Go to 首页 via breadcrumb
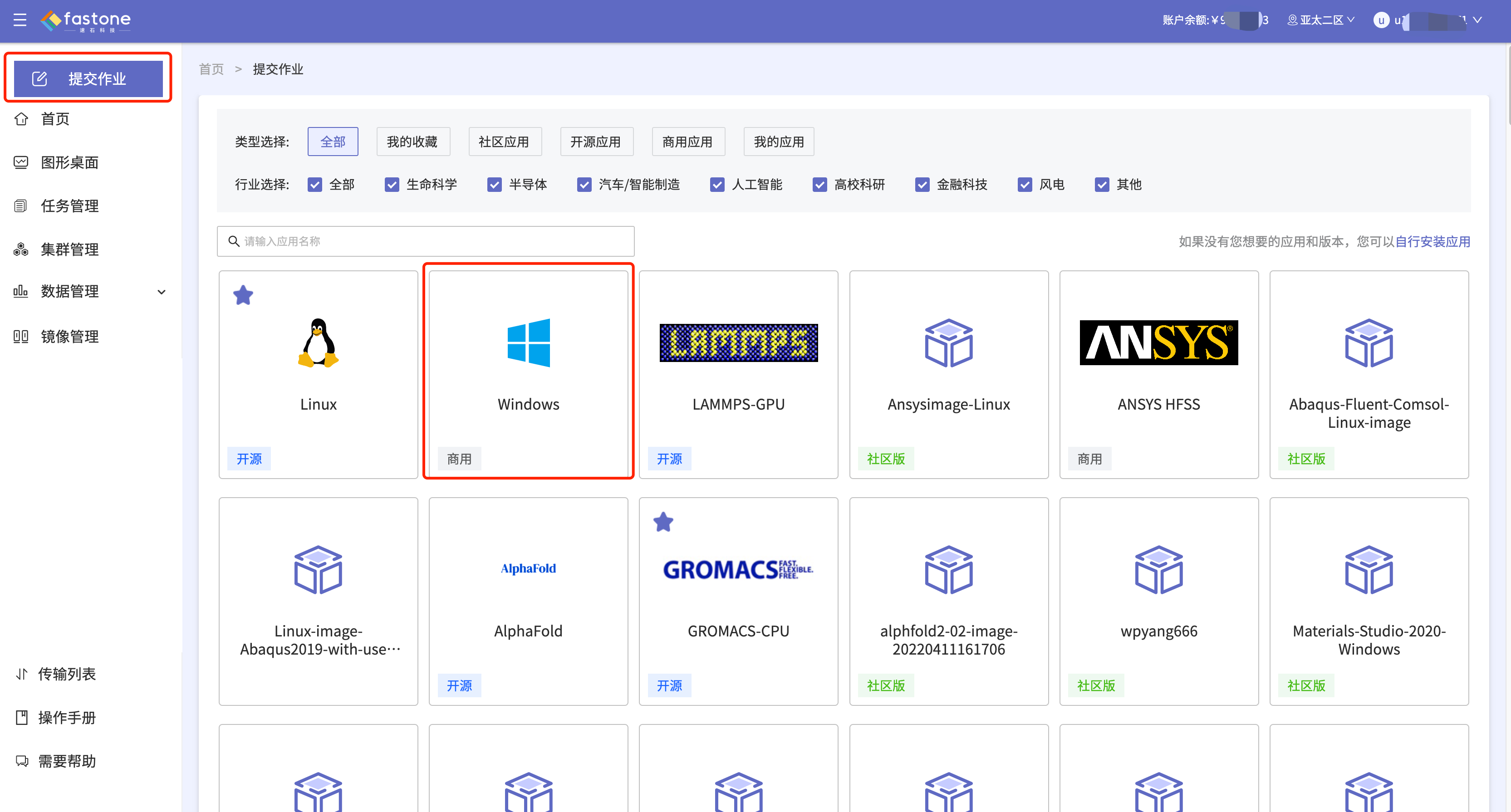Image resolution: width=1511 pixels, height=812 pixels. (211, 69)
